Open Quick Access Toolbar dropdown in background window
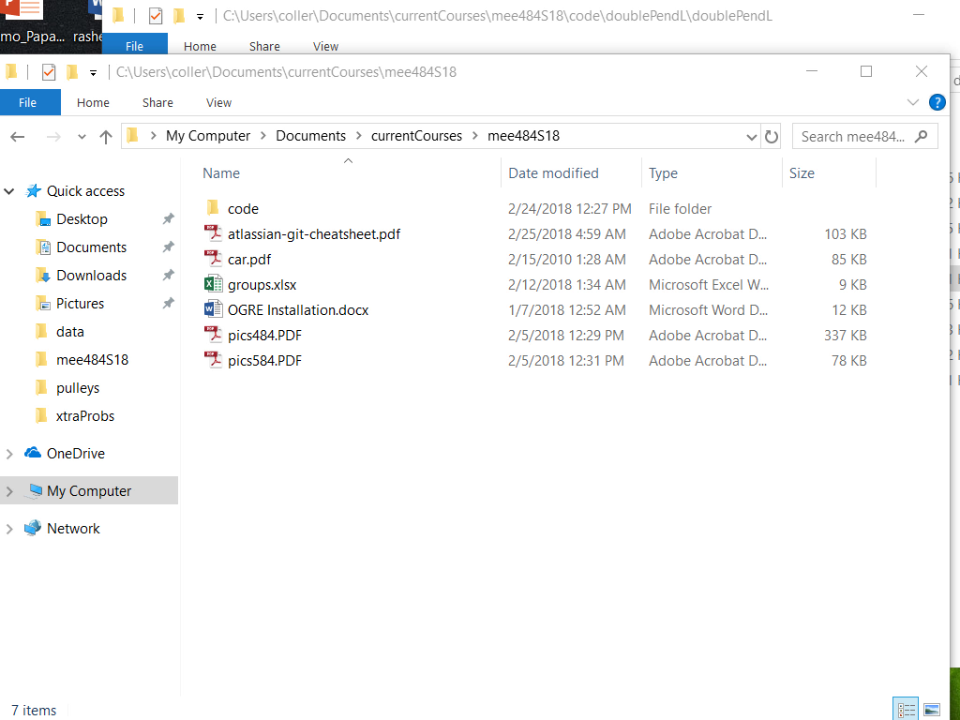 tap(200, 17)
